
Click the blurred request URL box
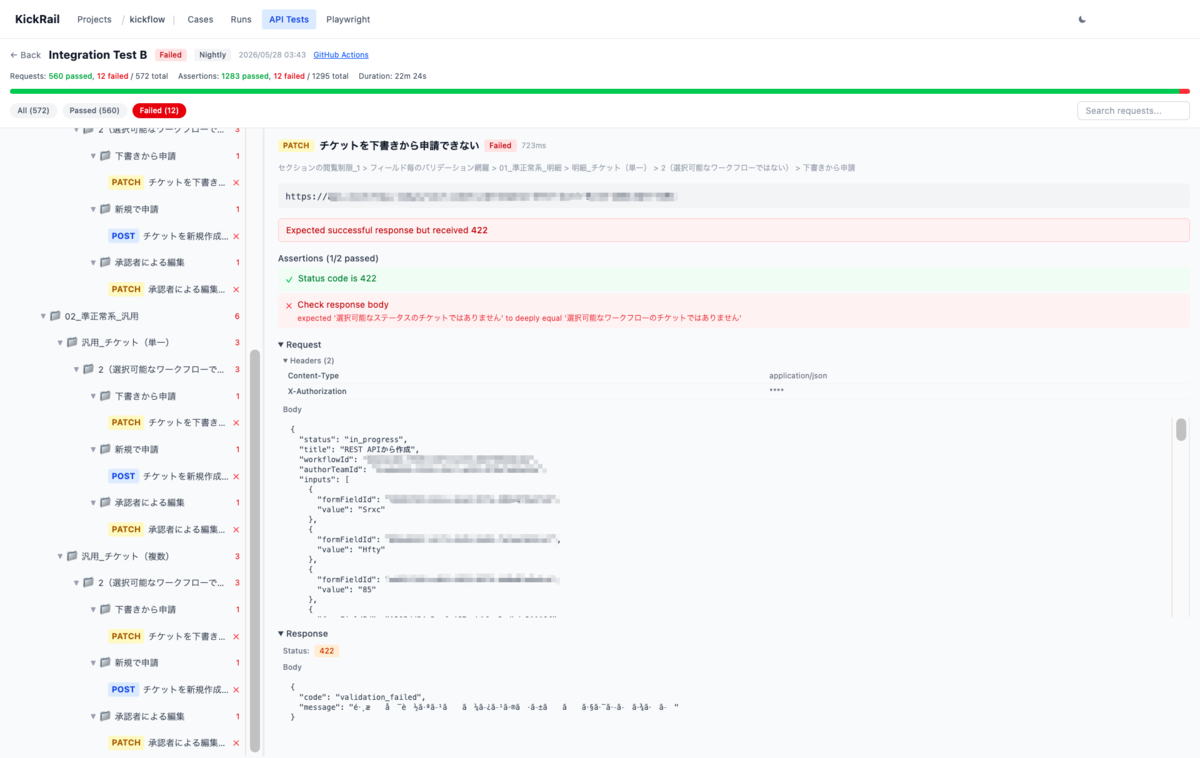pyautogui.click(x=734, y=197)
